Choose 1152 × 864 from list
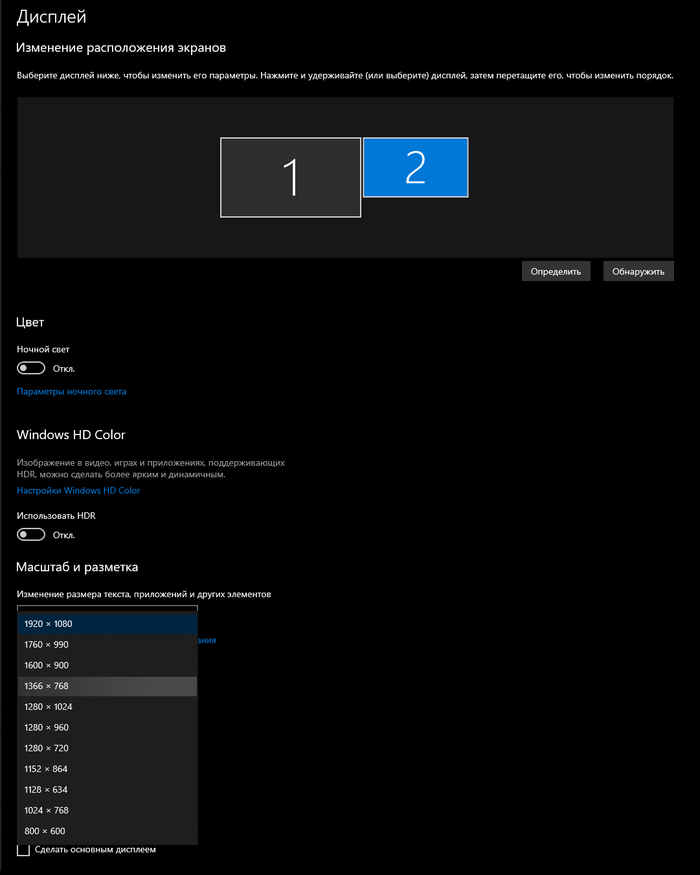 pos(108,769)
